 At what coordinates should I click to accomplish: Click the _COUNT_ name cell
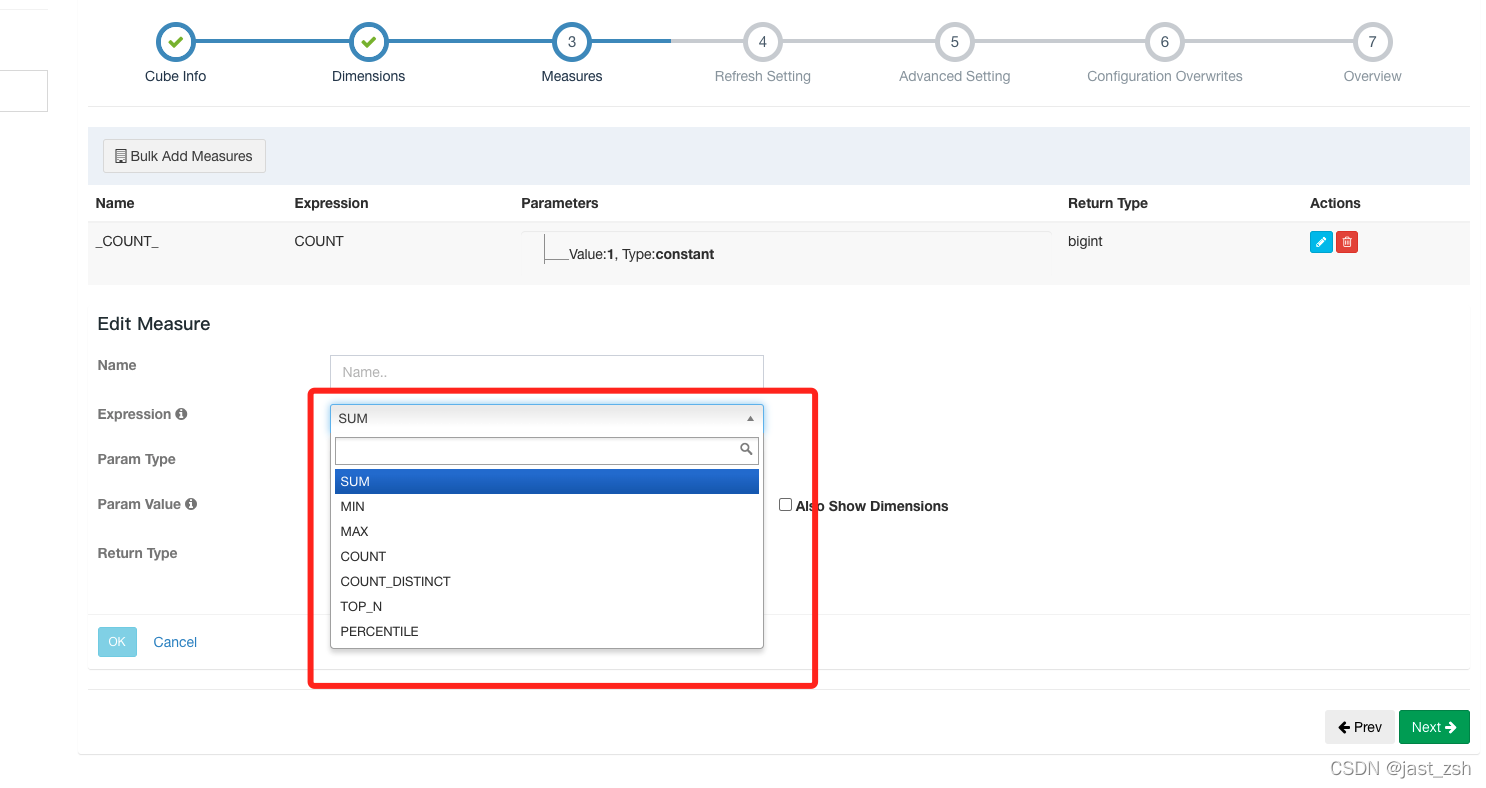[x=127, y=241]
